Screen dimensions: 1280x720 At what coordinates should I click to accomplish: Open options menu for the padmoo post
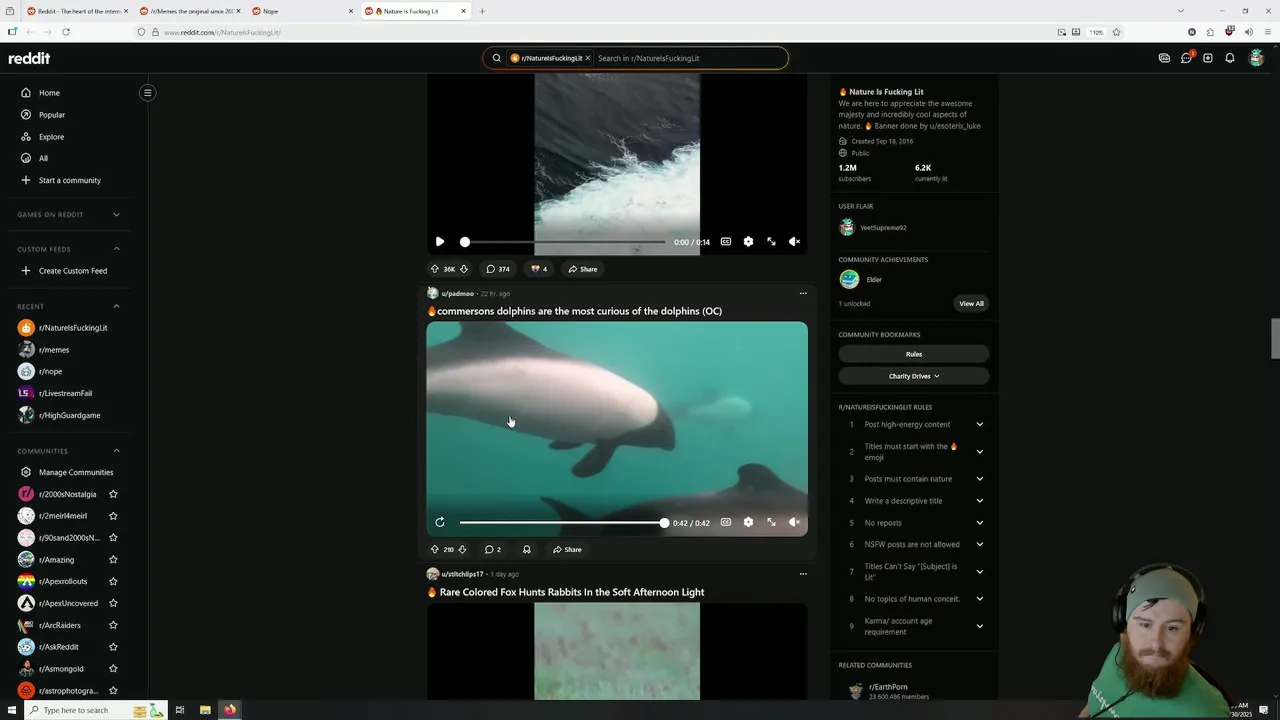(x=803, y=294)
